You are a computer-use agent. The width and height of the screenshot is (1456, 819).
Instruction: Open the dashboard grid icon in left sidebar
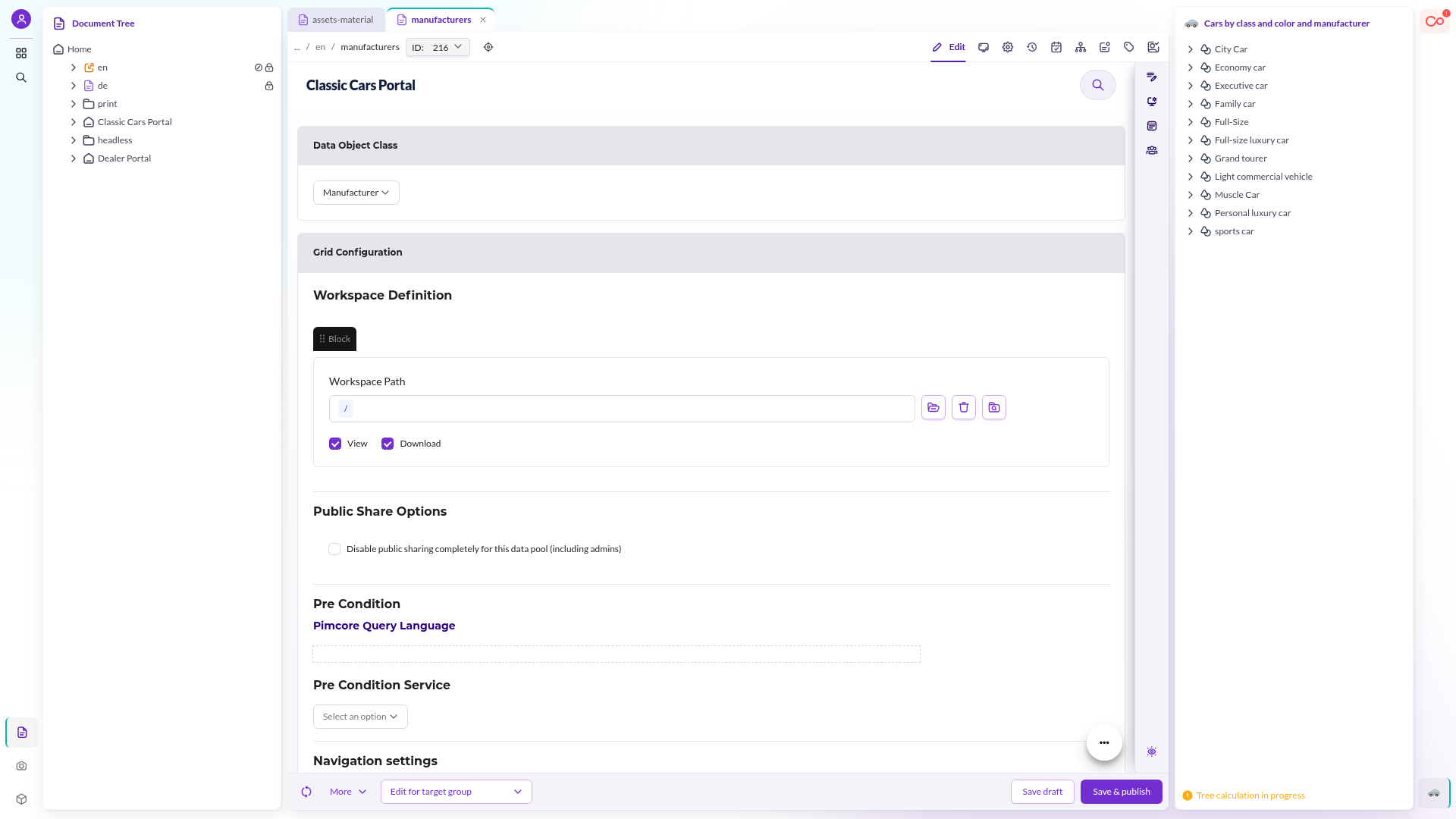tap(21, 53)
